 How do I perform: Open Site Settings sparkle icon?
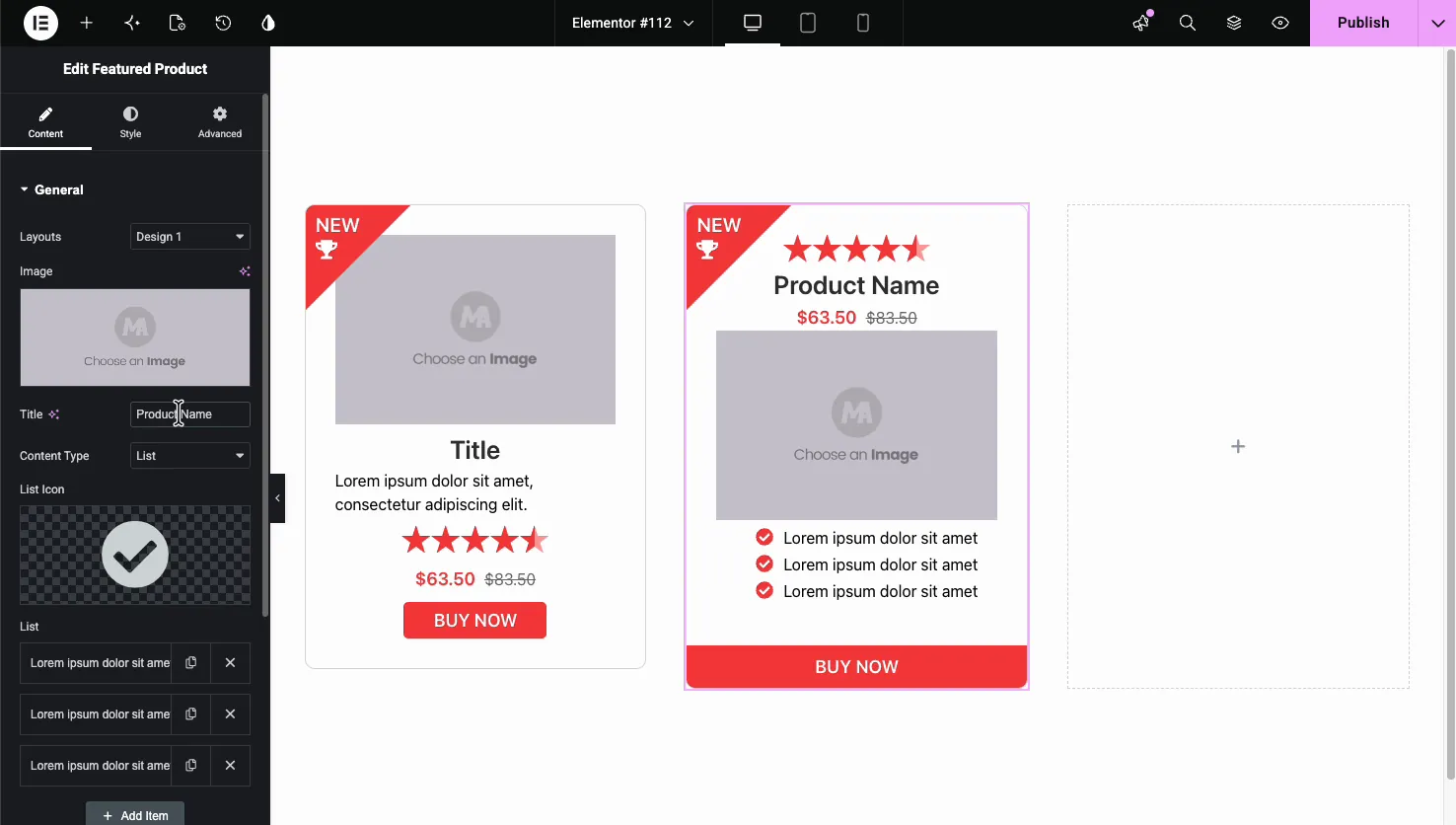tap(132, 23)
